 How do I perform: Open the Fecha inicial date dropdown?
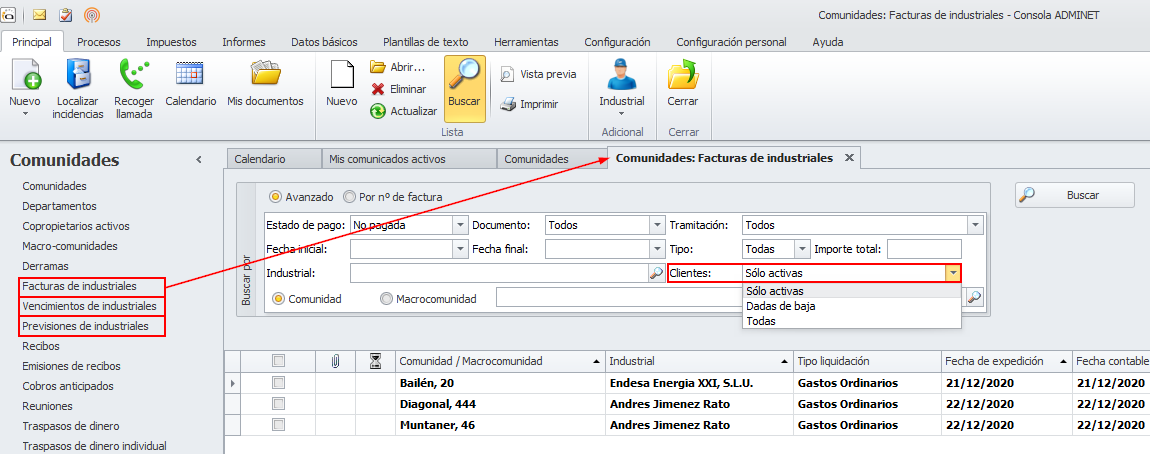tap(461, 249)
